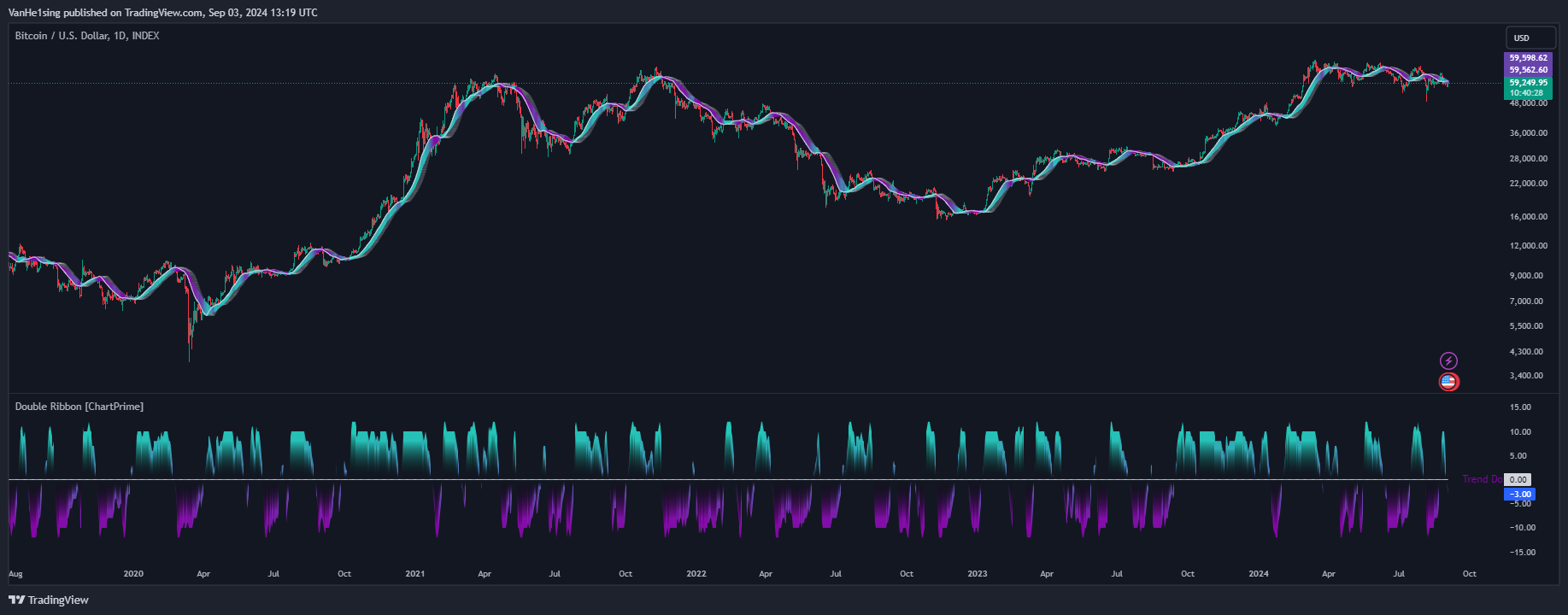Click the 28,000.00 price scale level

click(1528, 159)
